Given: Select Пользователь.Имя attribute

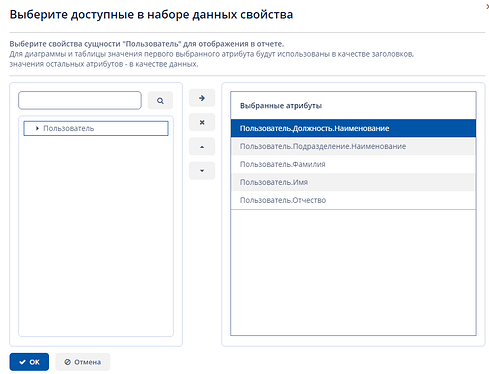Looking at the screenshot, I should point(353,182).
